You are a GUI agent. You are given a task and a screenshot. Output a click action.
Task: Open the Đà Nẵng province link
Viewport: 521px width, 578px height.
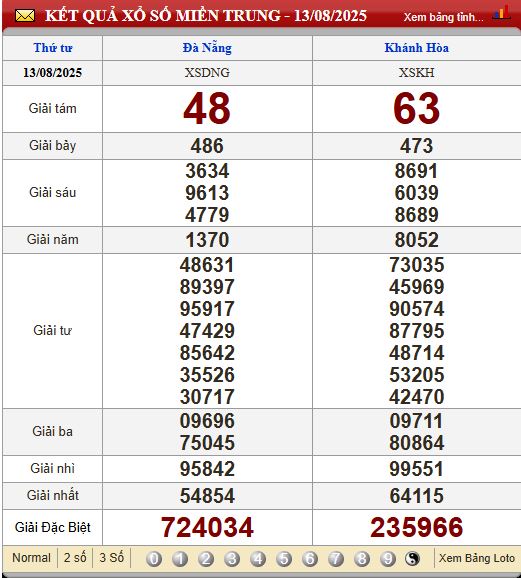click(207, 48)
